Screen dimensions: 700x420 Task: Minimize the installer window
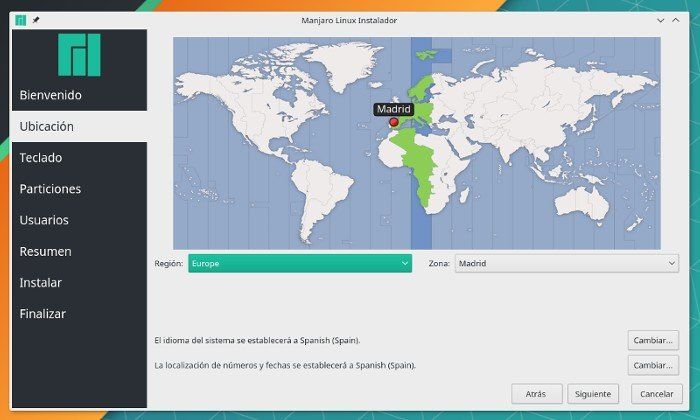point(661,20)
